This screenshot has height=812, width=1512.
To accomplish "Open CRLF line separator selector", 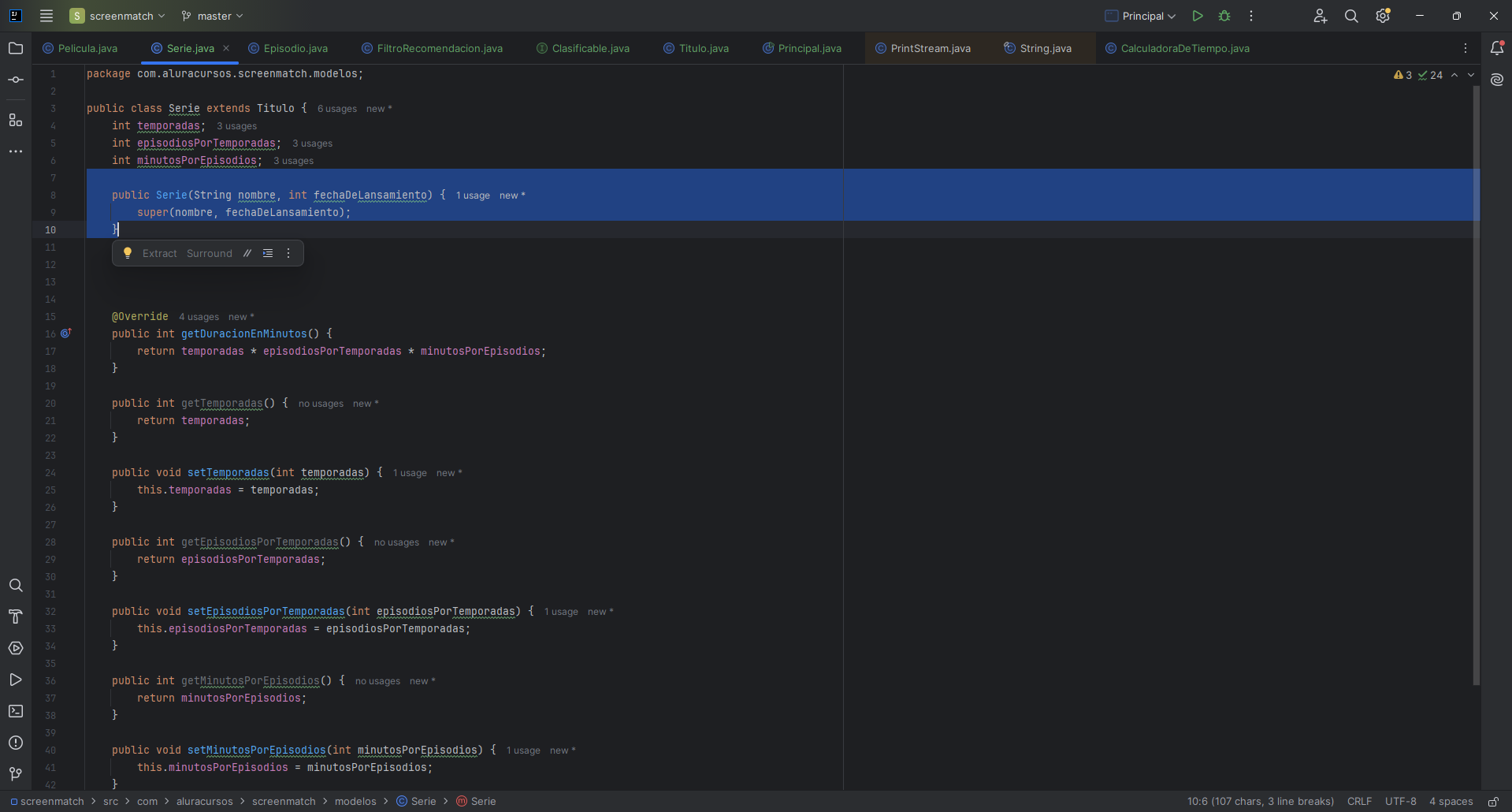I will click(1359, 801).
